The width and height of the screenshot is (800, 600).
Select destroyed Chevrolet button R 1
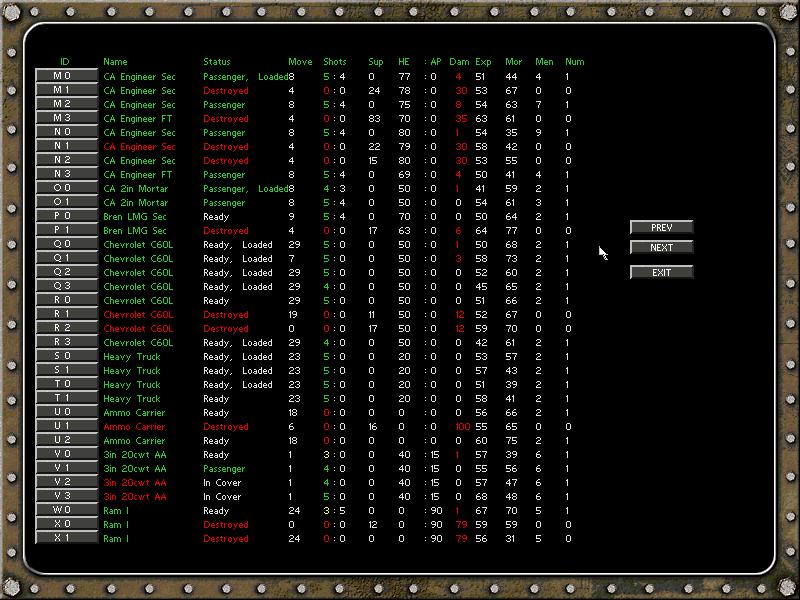(66, 314)
